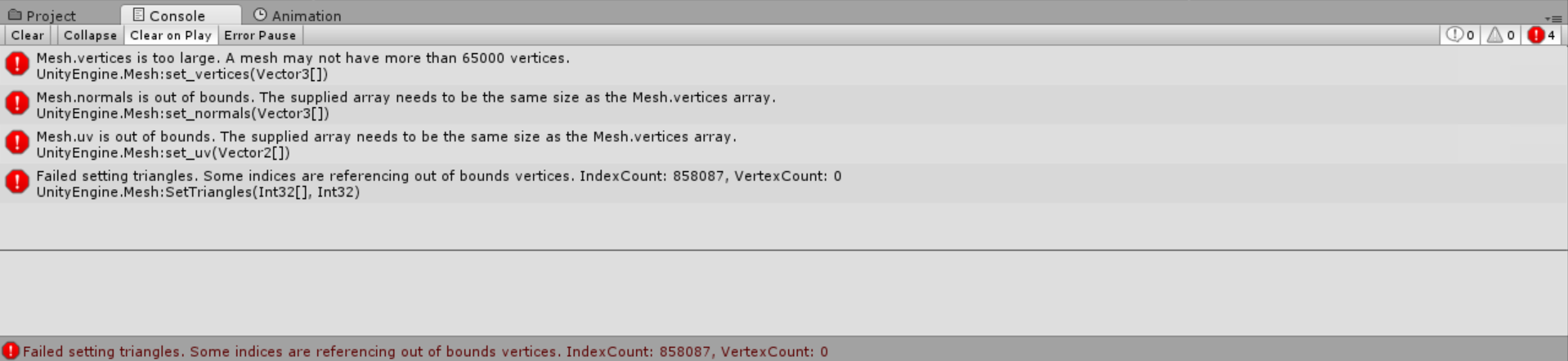Viewport: 1568px width, 361px height.
Task: Click error icon beside Failed setting triangles
Action: (x=16, y=182)
